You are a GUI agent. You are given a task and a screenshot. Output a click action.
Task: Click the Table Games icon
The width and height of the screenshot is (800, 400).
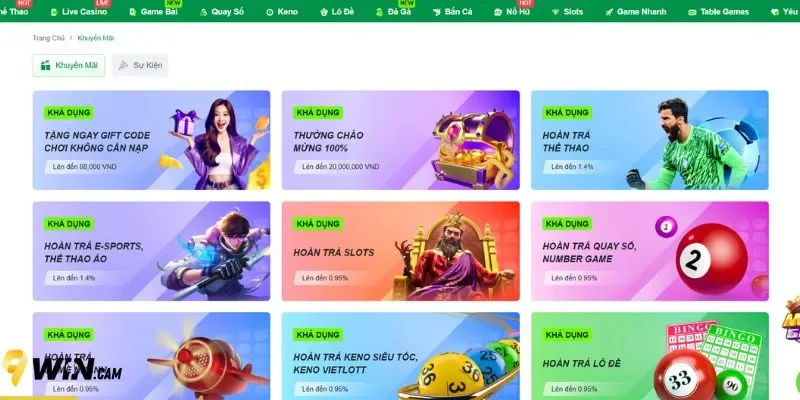[x=692, y=12]
